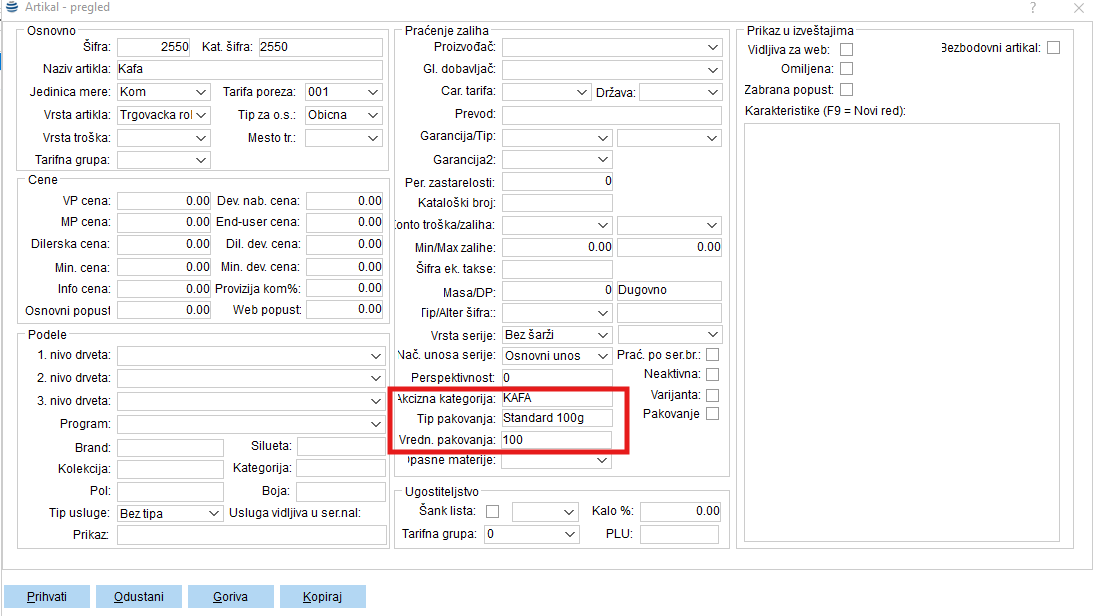Click the Goriva button
Screen dimensions: 1100x616
click(230, 597)
